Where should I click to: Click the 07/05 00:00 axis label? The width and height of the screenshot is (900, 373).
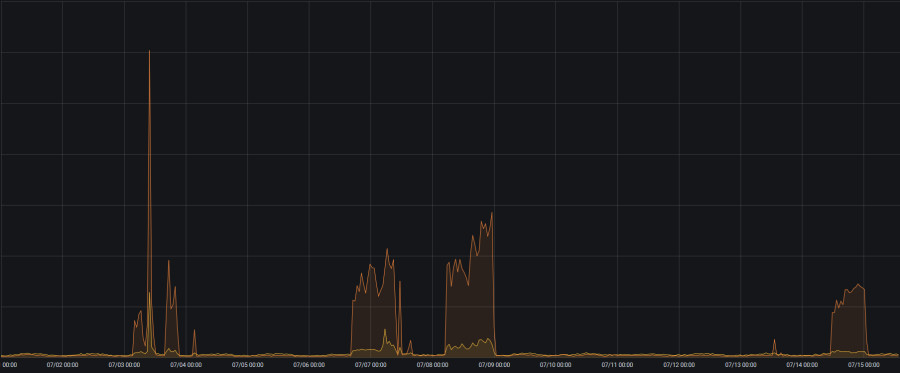coord(247,364)
